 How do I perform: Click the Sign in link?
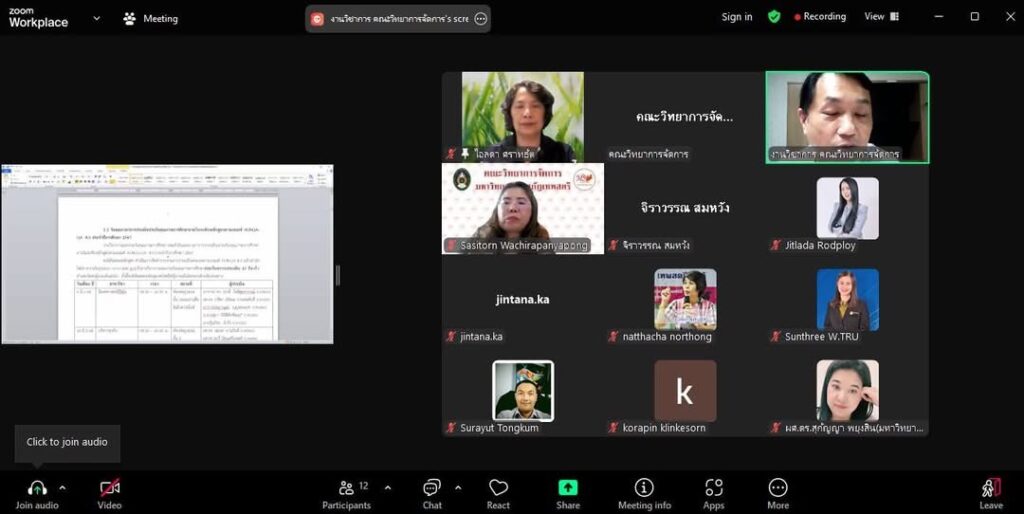coord(737,17)
